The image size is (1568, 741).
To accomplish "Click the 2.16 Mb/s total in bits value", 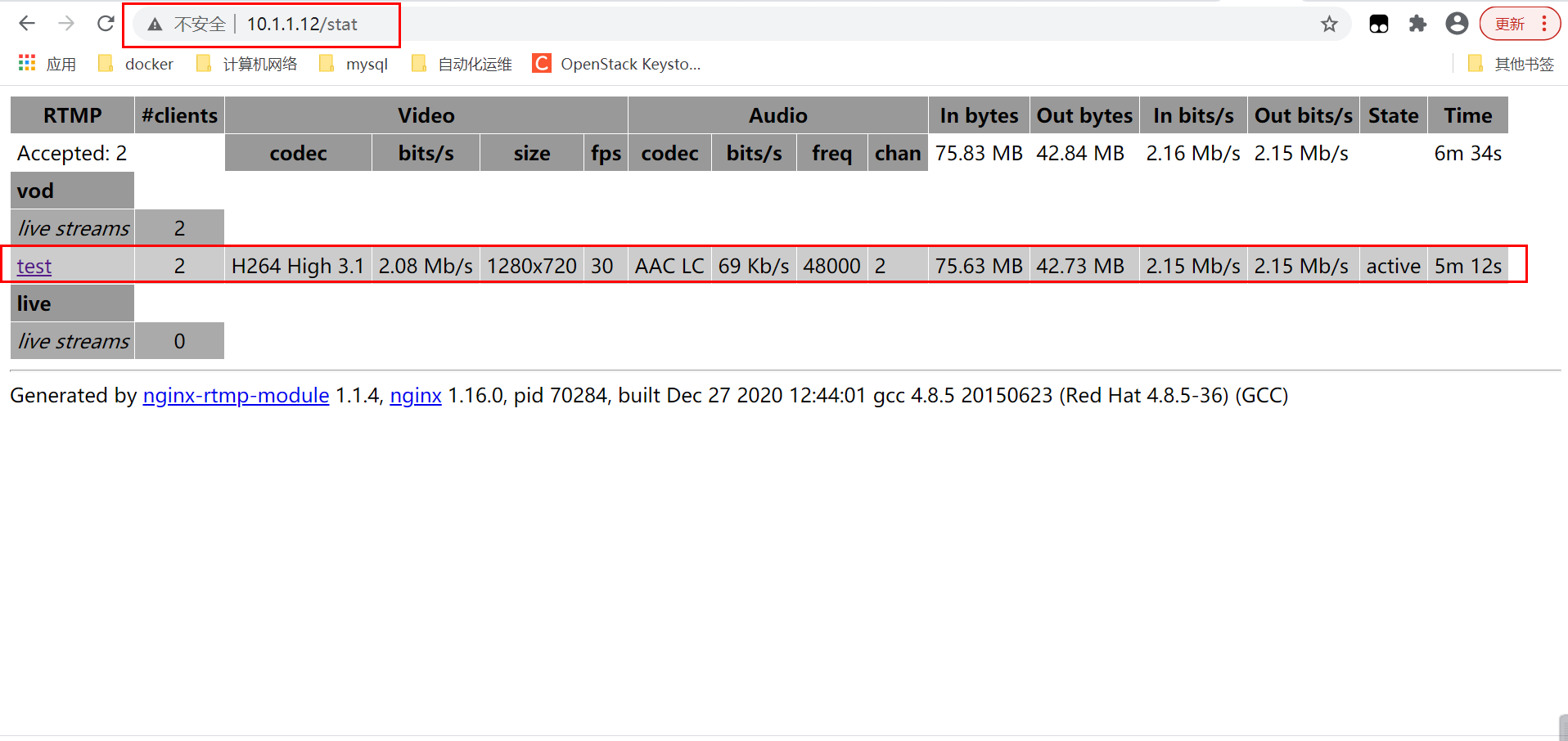I will tap(1193, 153).
